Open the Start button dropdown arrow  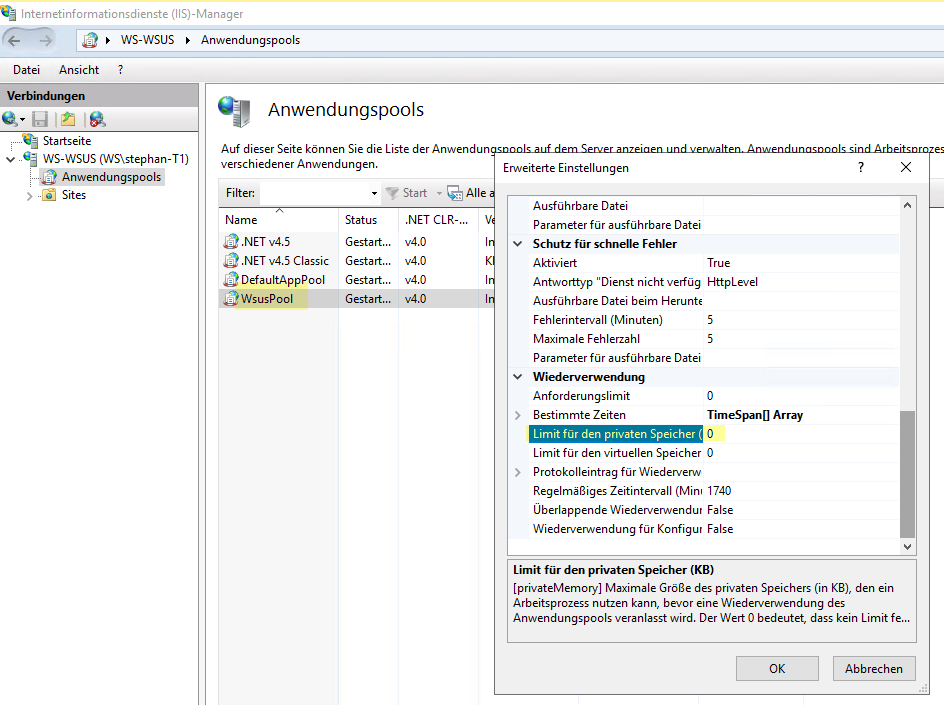tap(439, 193)
